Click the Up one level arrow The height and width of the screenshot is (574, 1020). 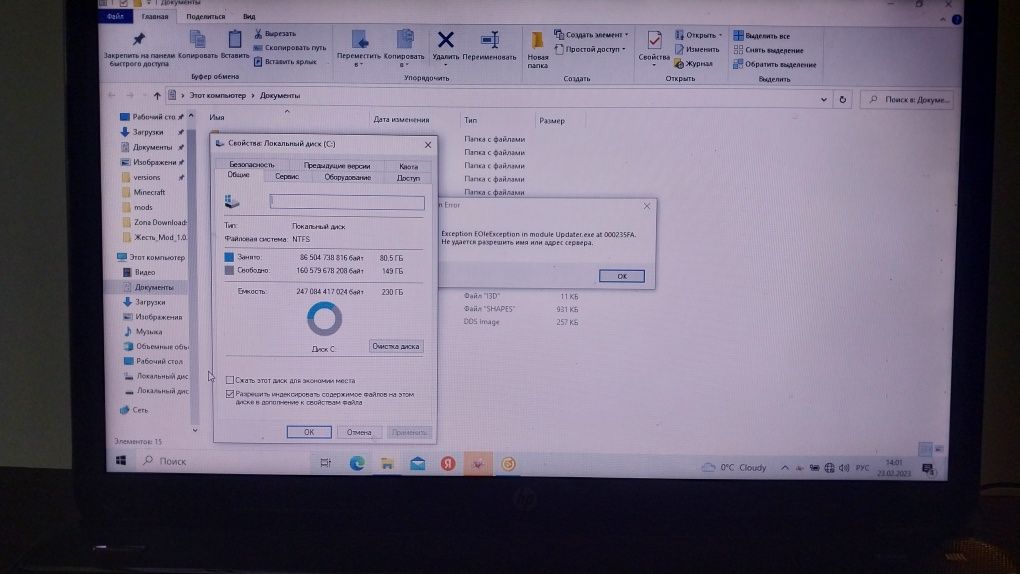(x=157, y=96)
